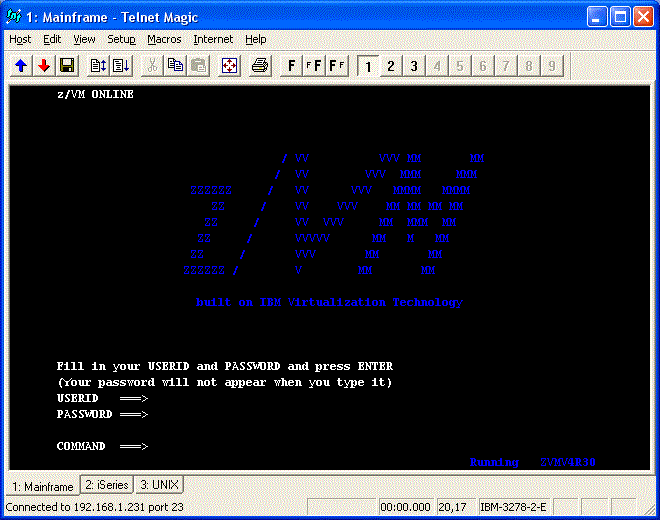Minimize the Telnet Magic window
This screenshot has width=660, height=520.
597,17
